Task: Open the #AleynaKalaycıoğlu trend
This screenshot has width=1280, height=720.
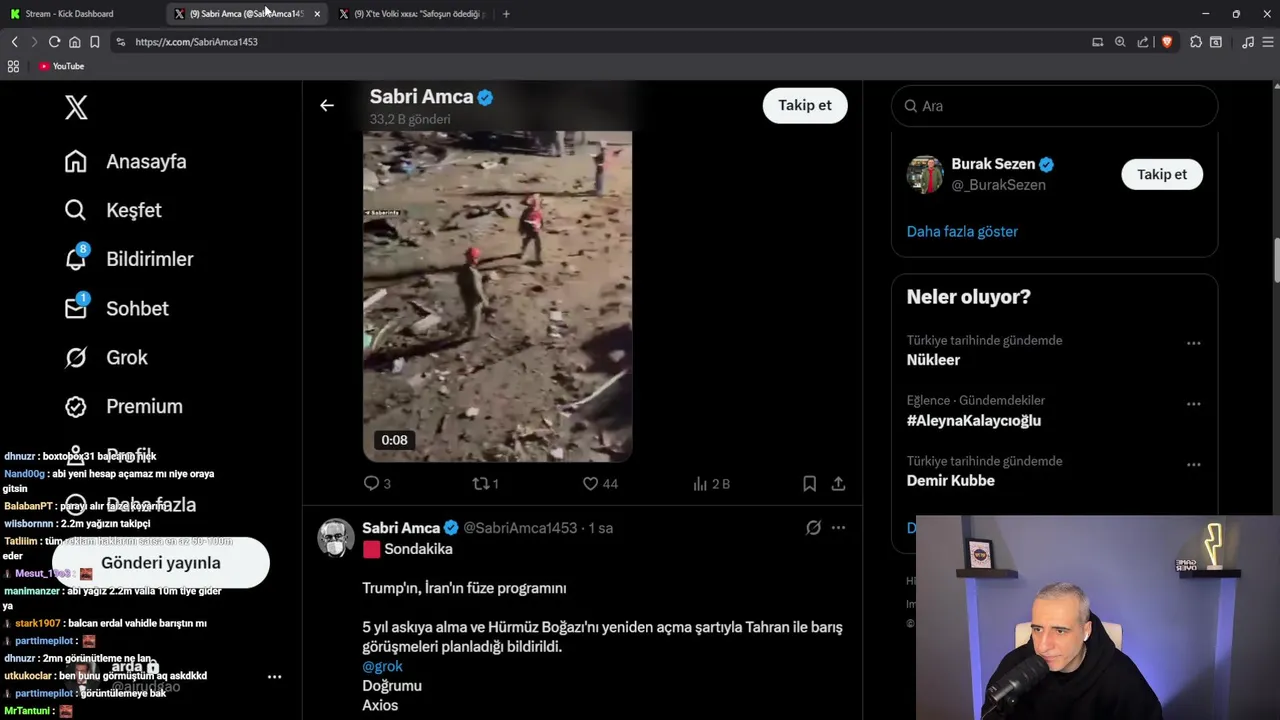Action: pyautogui.click(x=974, y=420)
